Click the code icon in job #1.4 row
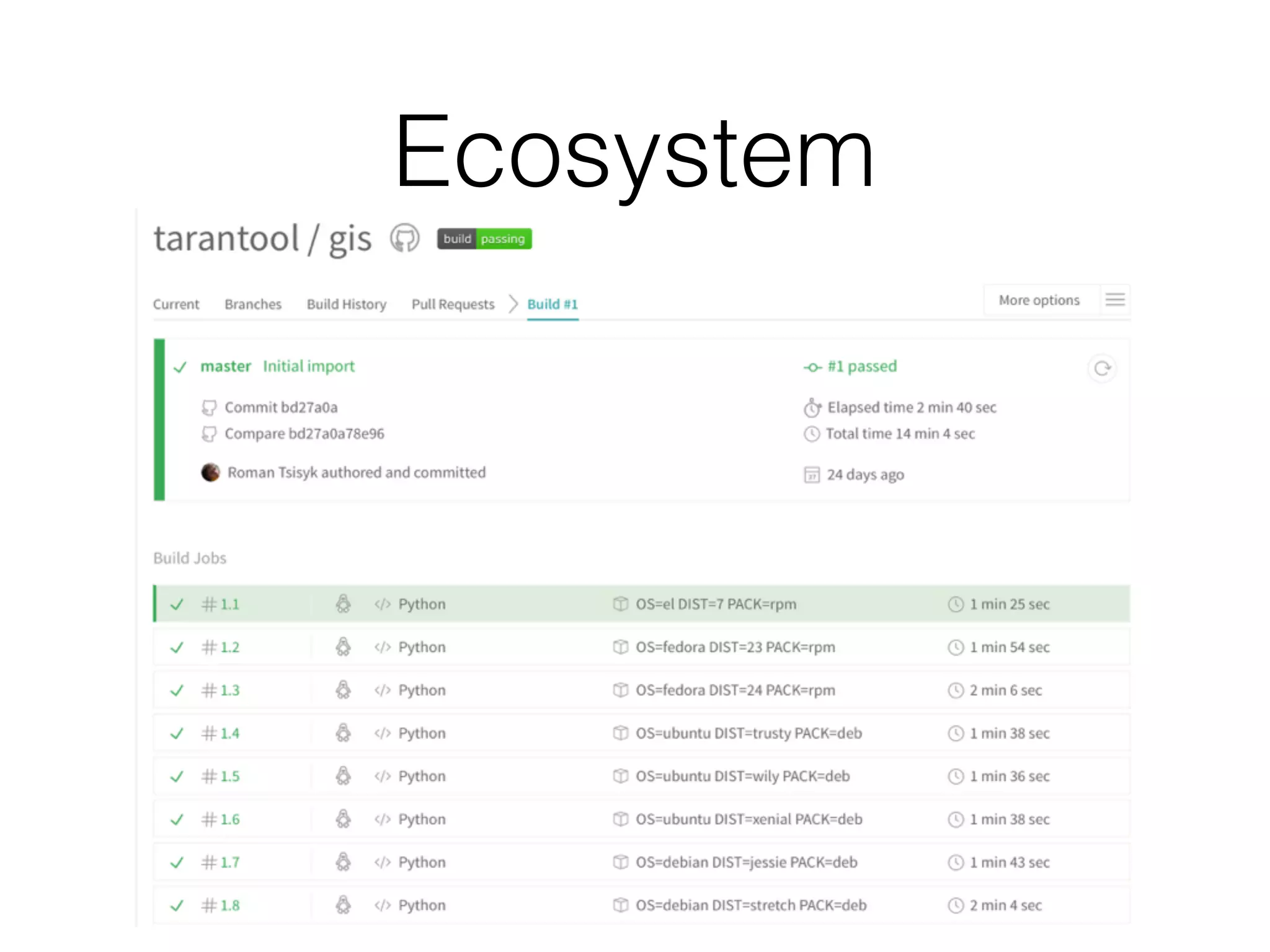The height and width of the screenshot is (952, 1270). pyautogui.click(x=383, y=734)
